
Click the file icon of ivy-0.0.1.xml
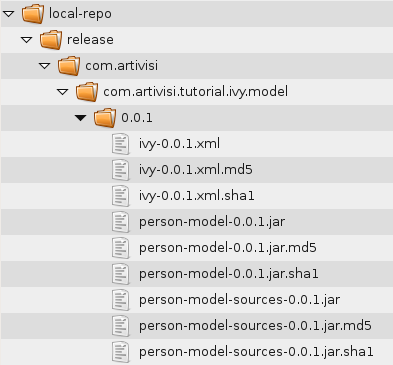pos(120,144)
